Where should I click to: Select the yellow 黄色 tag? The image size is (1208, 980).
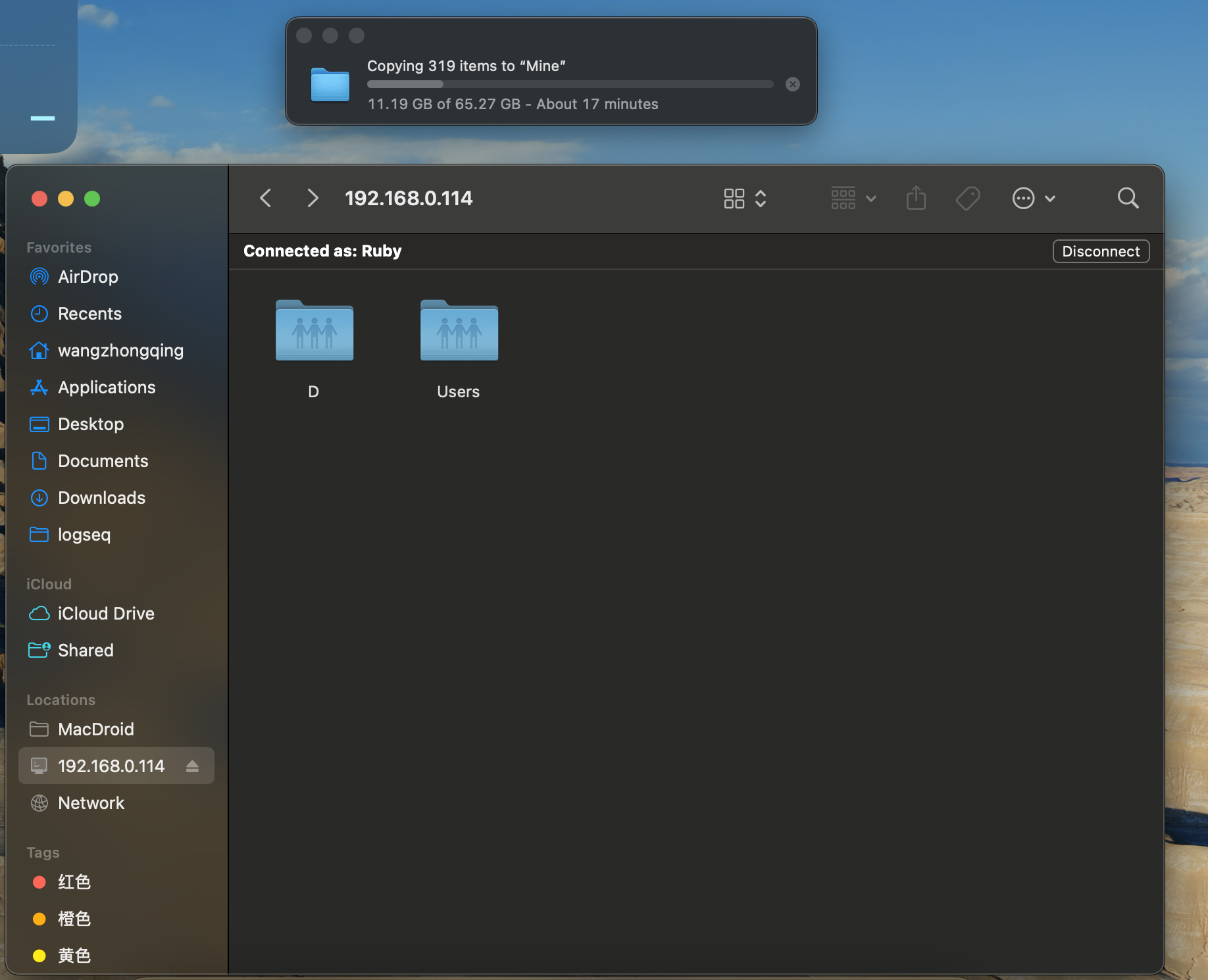[x=116, y=956]
